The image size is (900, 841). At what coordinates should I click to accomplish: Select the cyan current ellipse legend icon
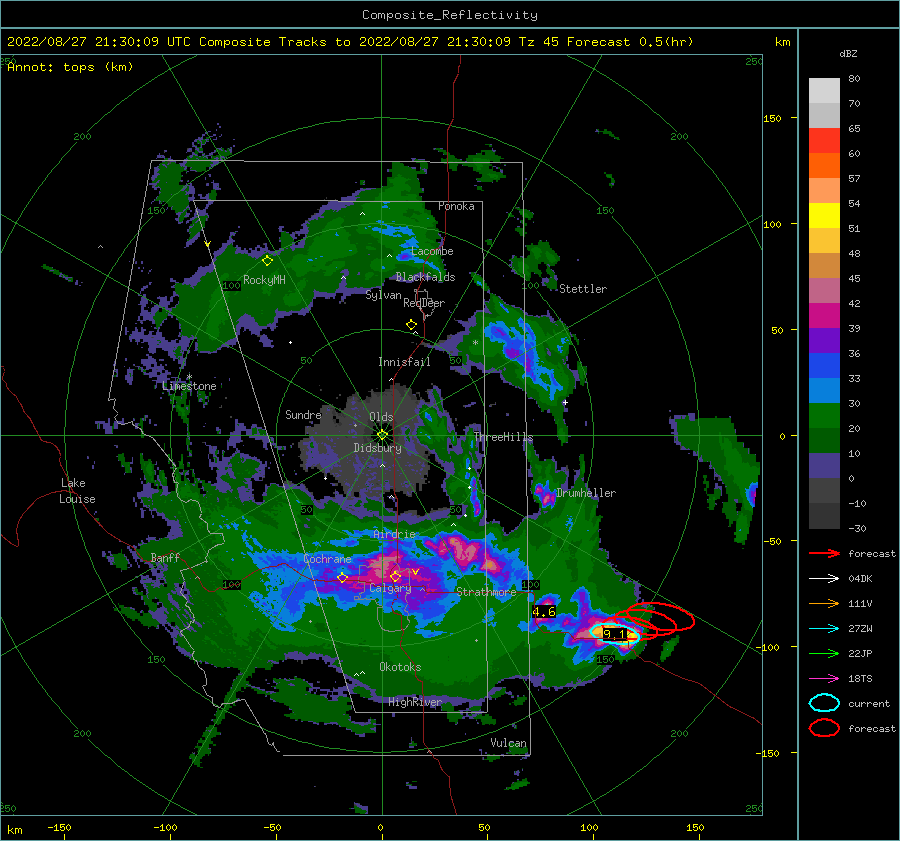tap(824, 703)
